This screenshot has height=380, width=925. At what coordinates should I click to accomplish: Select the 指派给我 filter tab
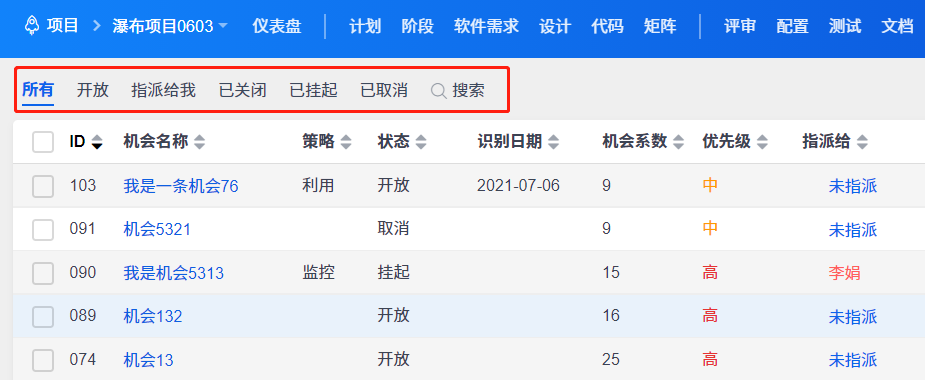click(x=163, y=90)
